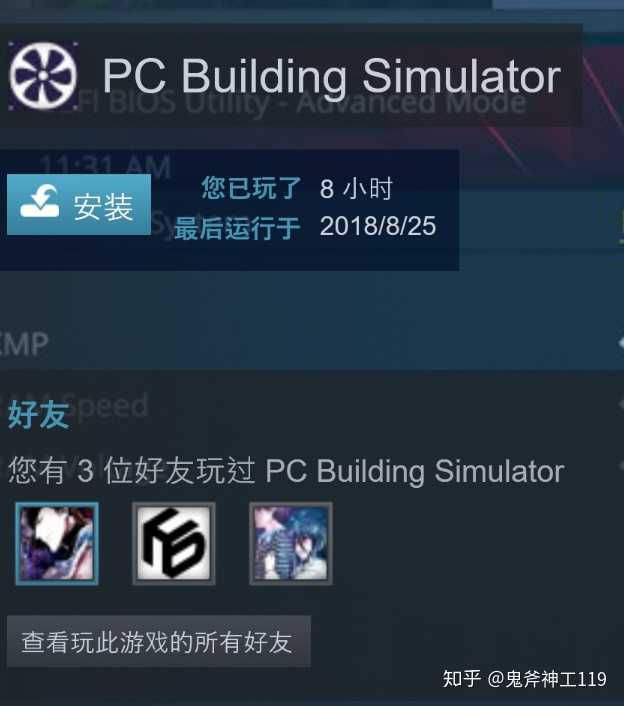Click the faded Speed text behind 好友
624x706 pixels.
point(113,407)
